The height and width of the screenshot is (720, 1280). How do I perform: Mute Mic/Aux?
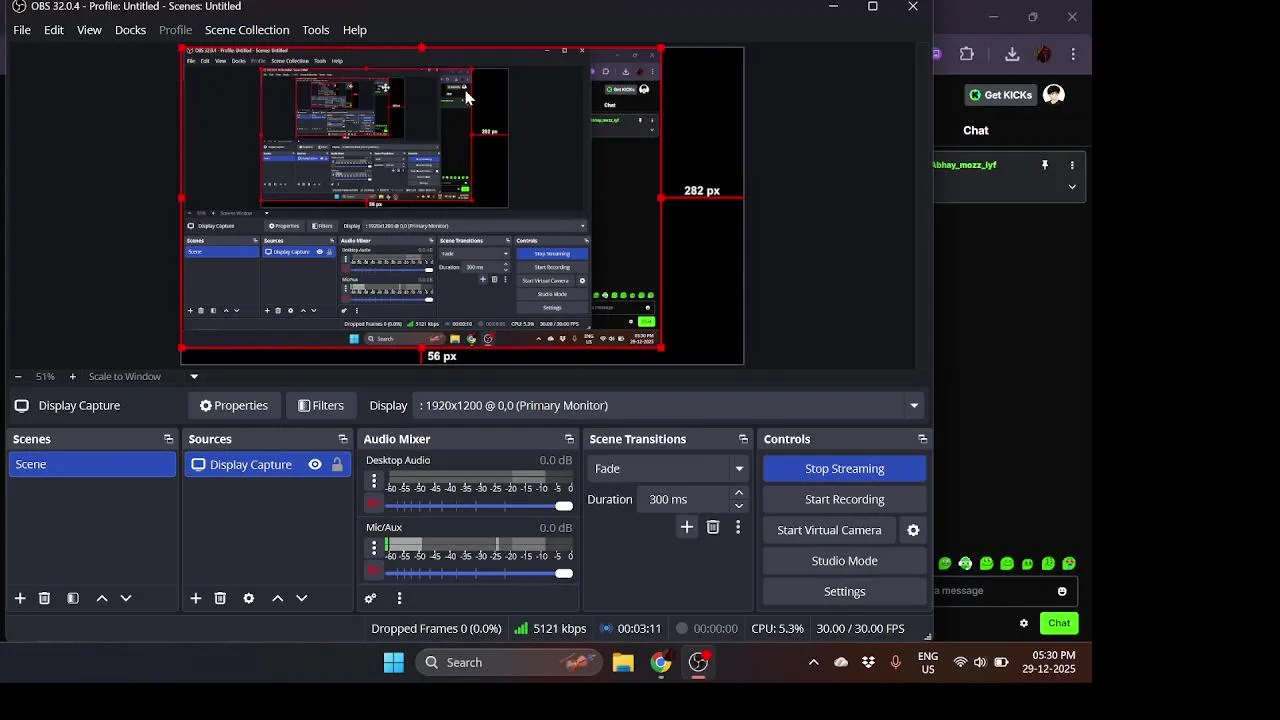pyautogui.click(x=374, y=572)
